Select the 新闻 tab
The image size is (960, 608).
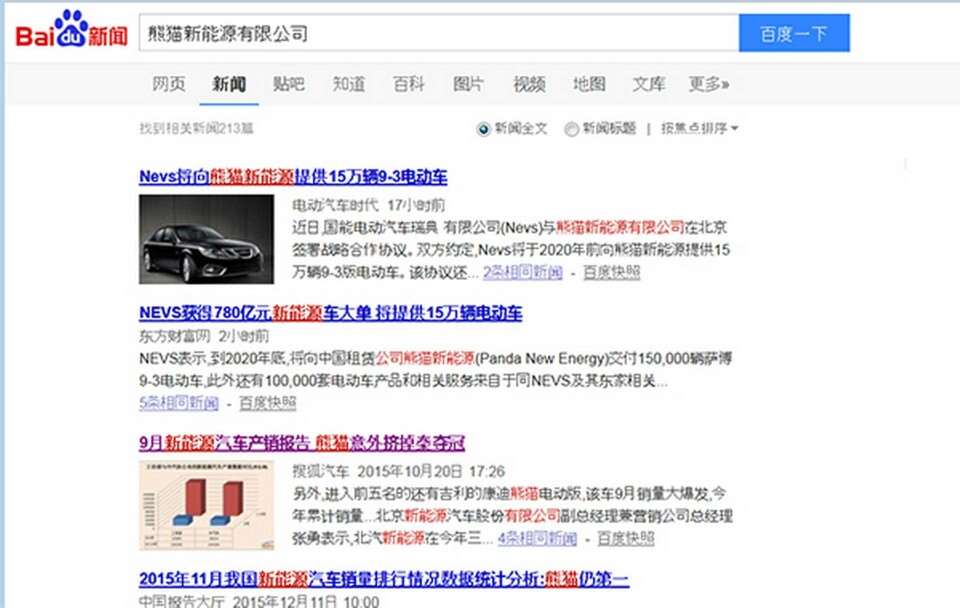coord(229,84)
